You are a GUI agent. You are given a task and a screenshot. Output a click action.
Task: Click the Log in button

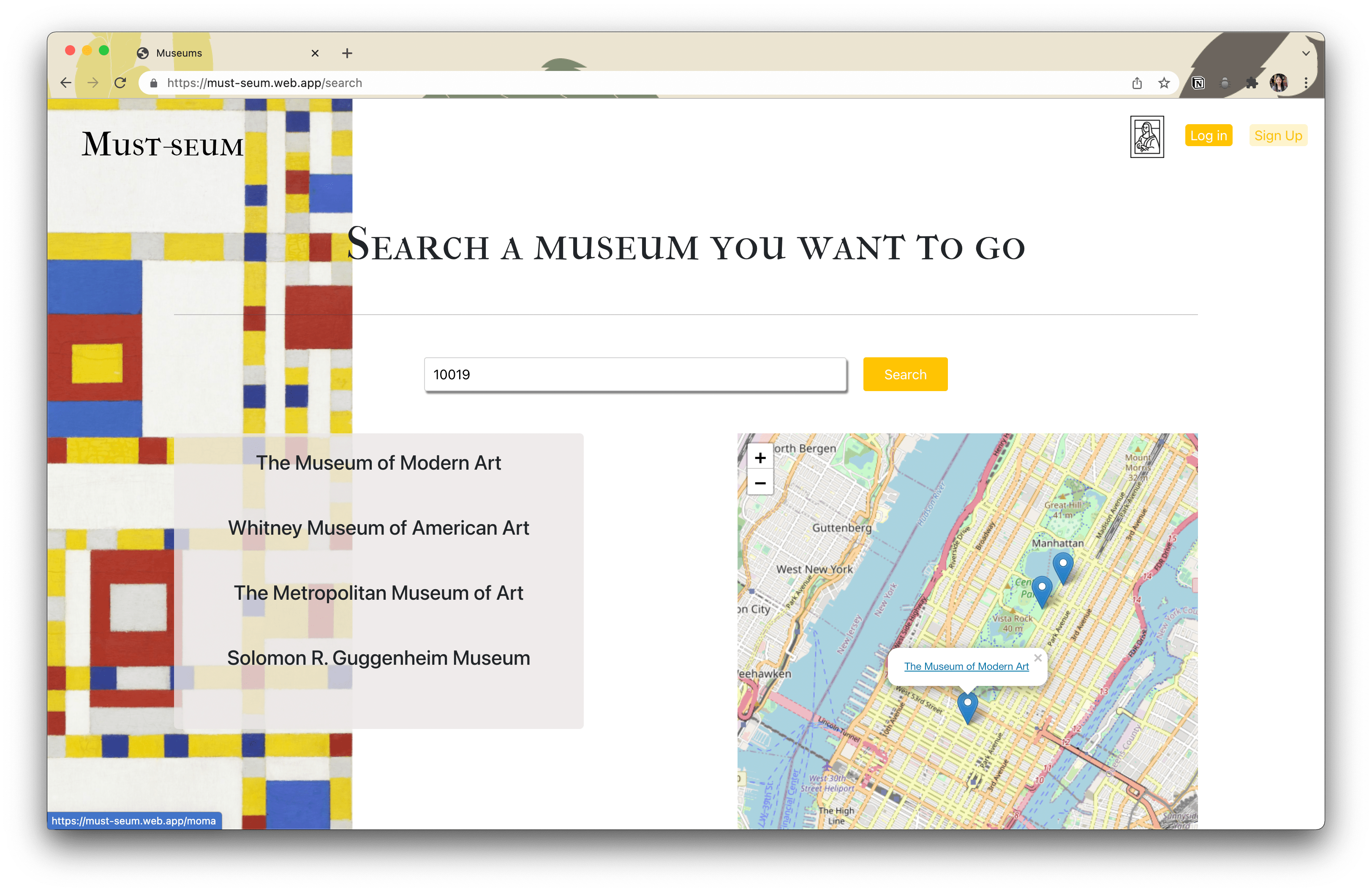tap(1208, 136)
